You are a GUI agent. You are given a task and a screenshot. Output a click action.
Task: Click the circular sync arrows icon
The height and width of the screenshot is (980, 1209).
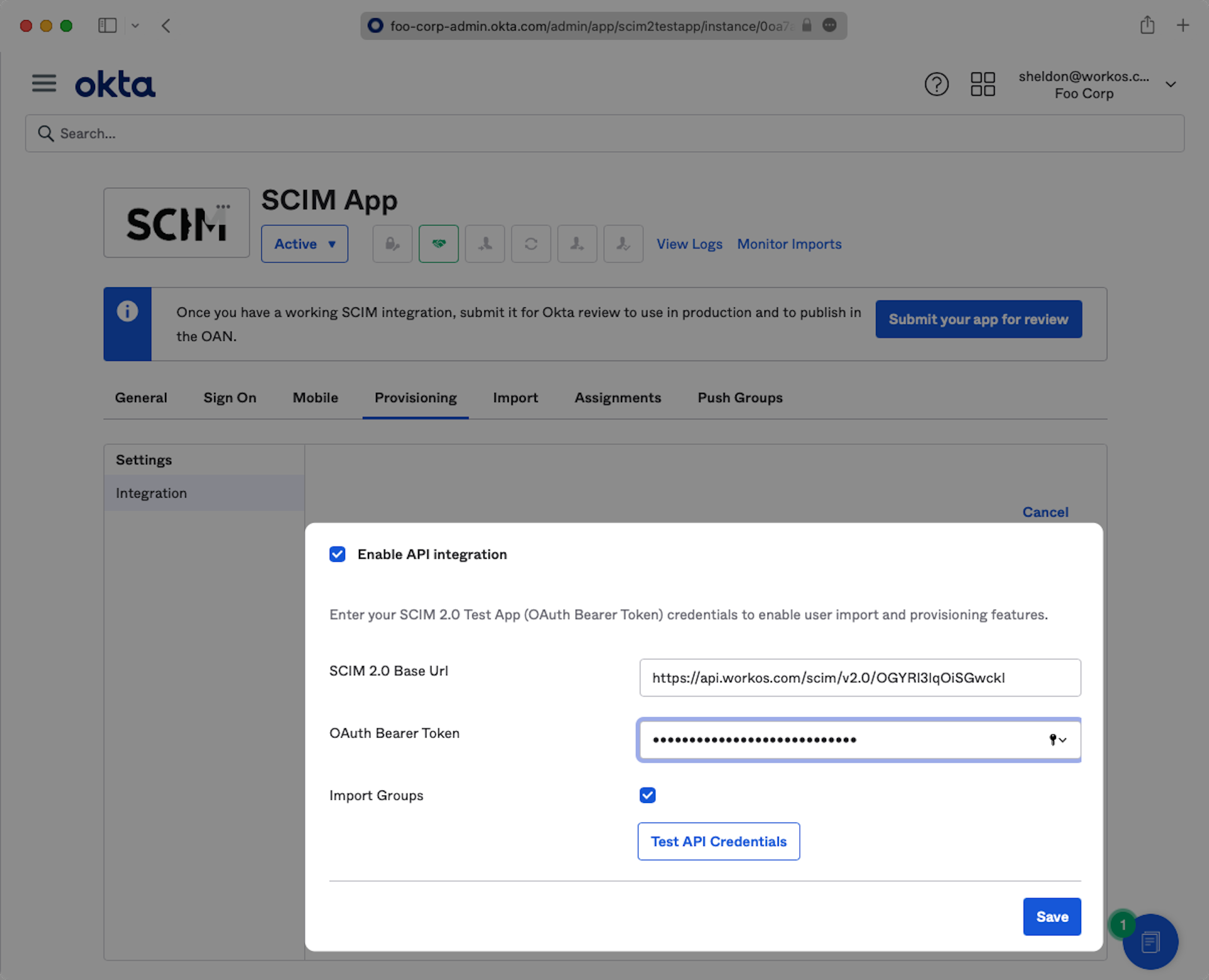pyautogui.click(x=531, y=244)
